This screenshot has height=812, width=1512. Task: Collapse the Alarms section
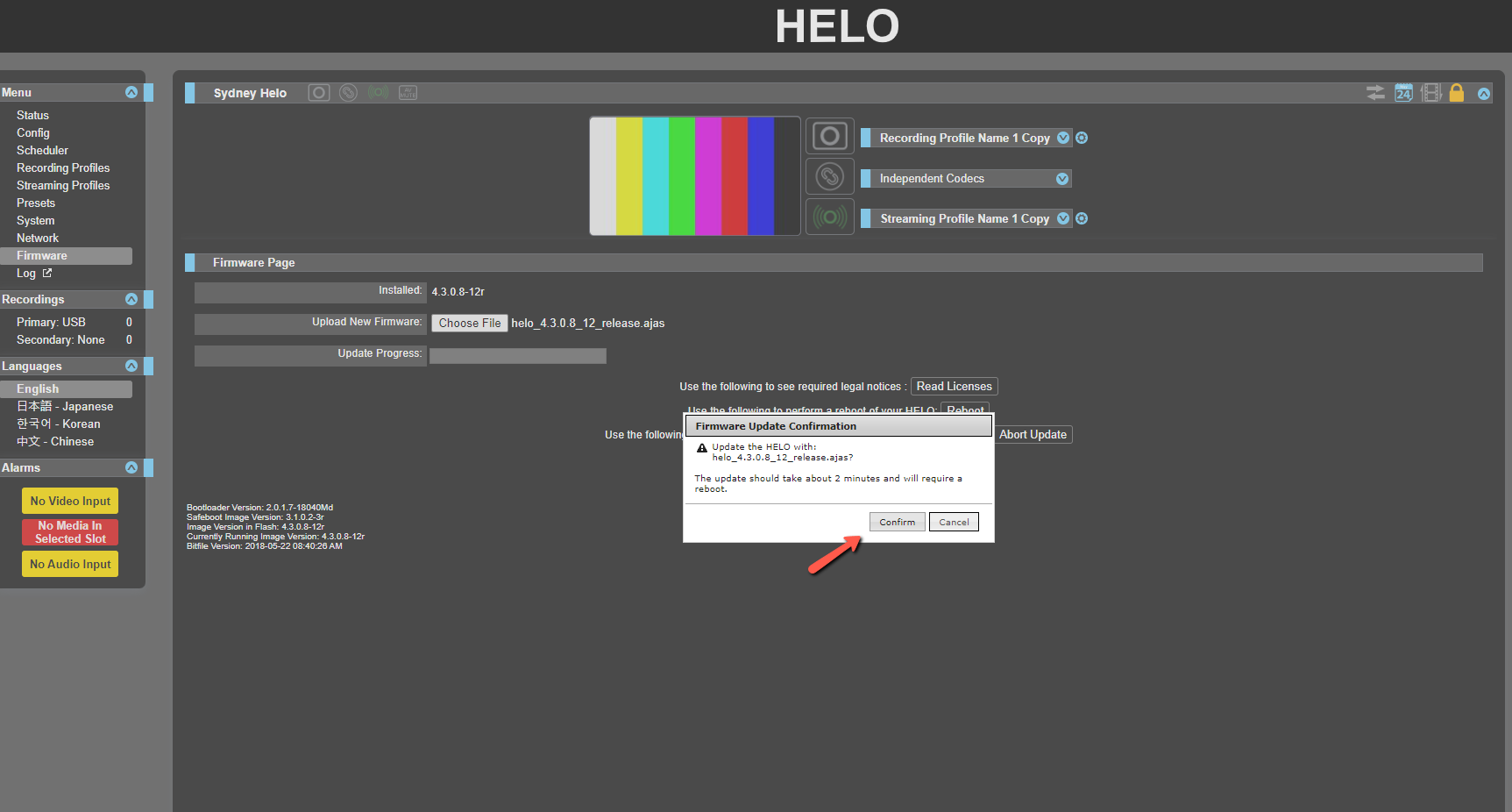pos(131,467)
